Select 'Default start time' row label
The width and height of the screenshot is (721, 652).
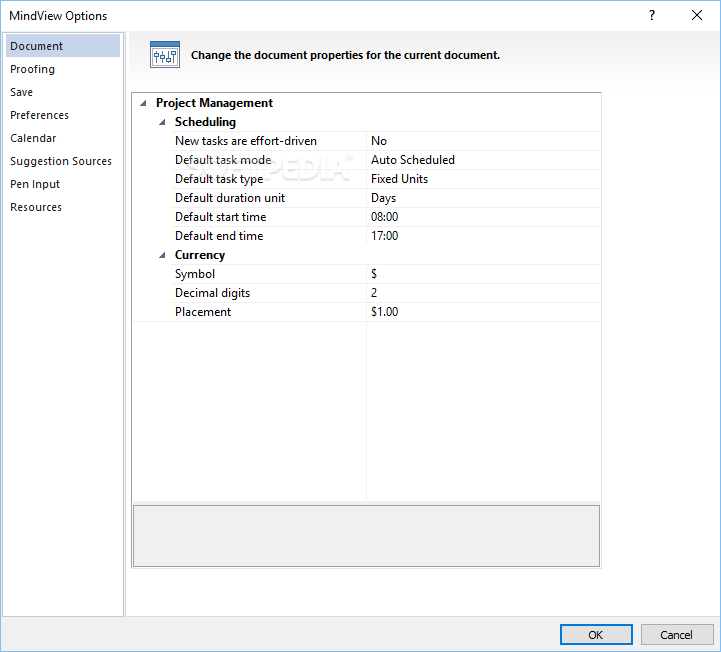220,217
